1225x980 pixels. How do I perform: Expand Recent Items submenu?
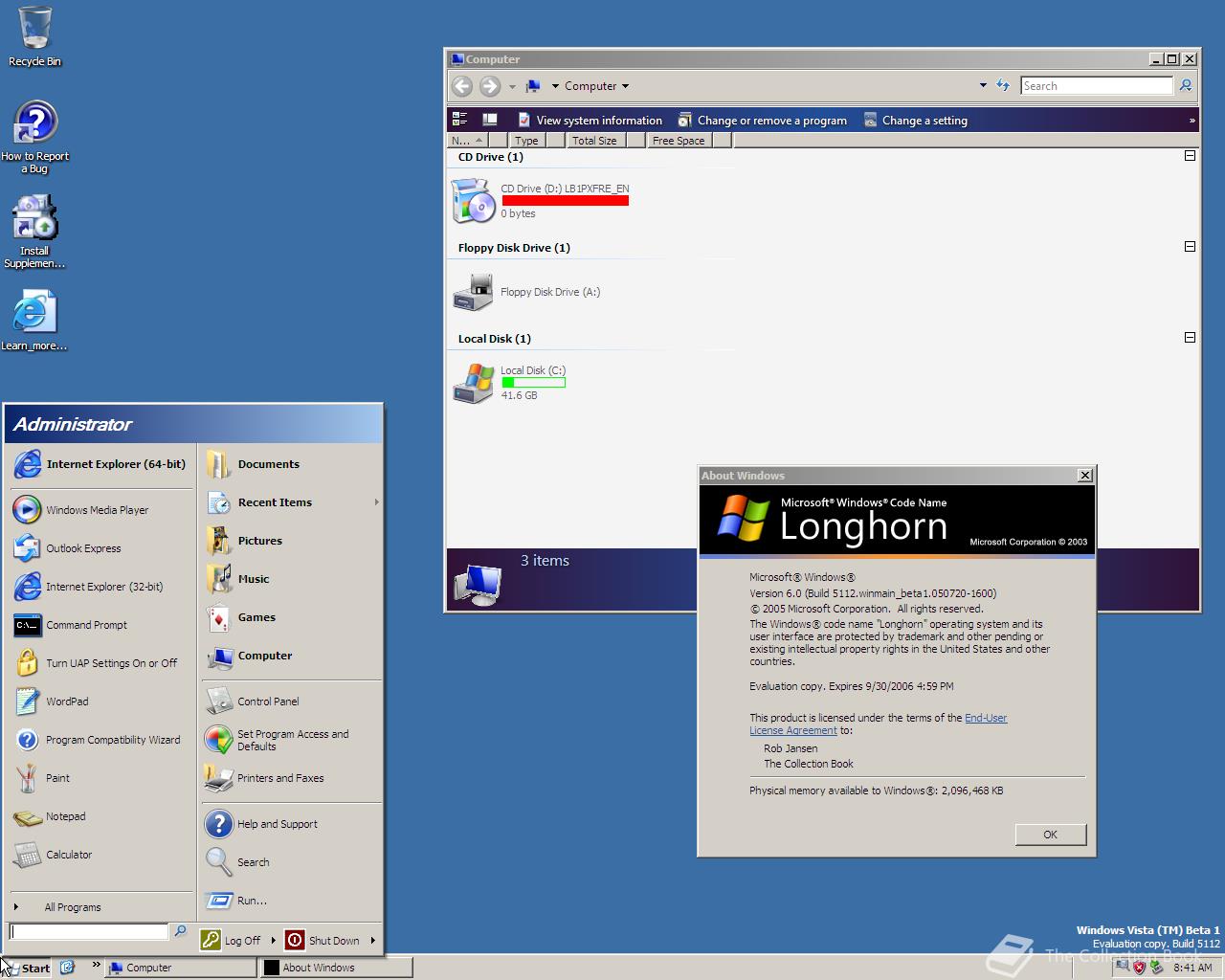(x=292, y=502)
